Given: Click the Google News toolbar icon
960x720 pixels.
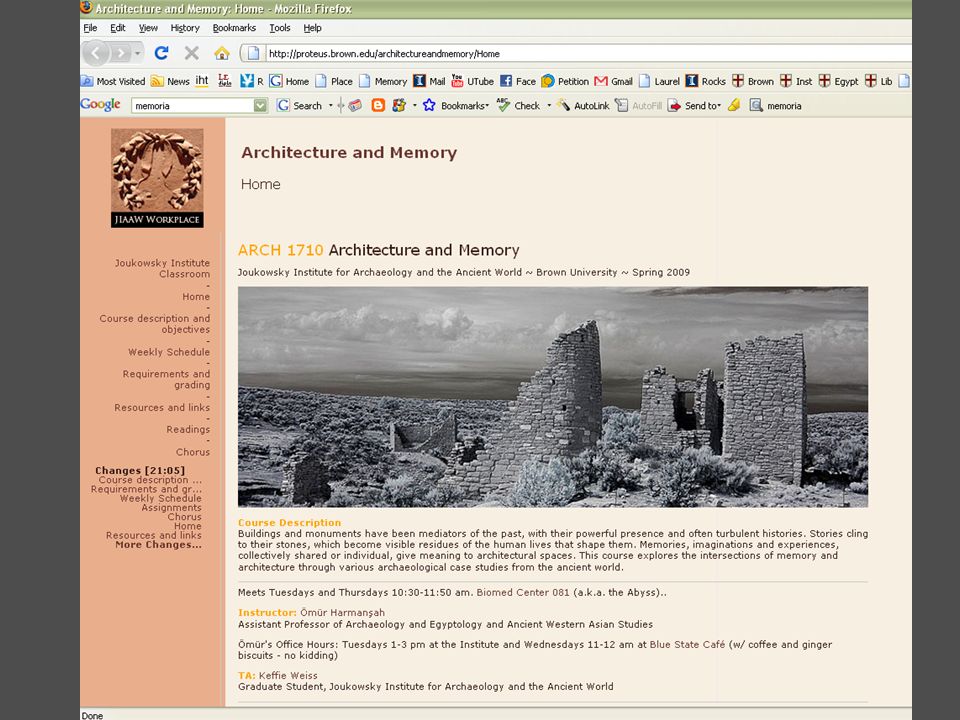Looking at the screenshot, I should point(355,105).
